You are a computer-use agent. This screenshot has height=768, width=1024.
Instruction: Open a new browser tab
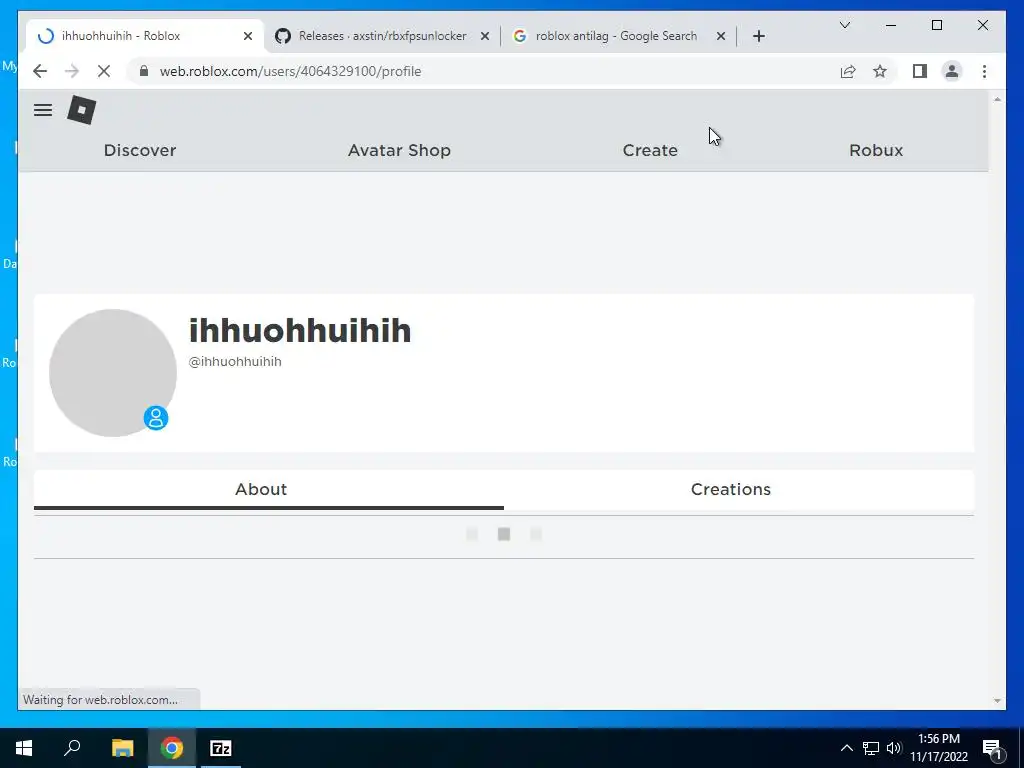coord(758,36)
